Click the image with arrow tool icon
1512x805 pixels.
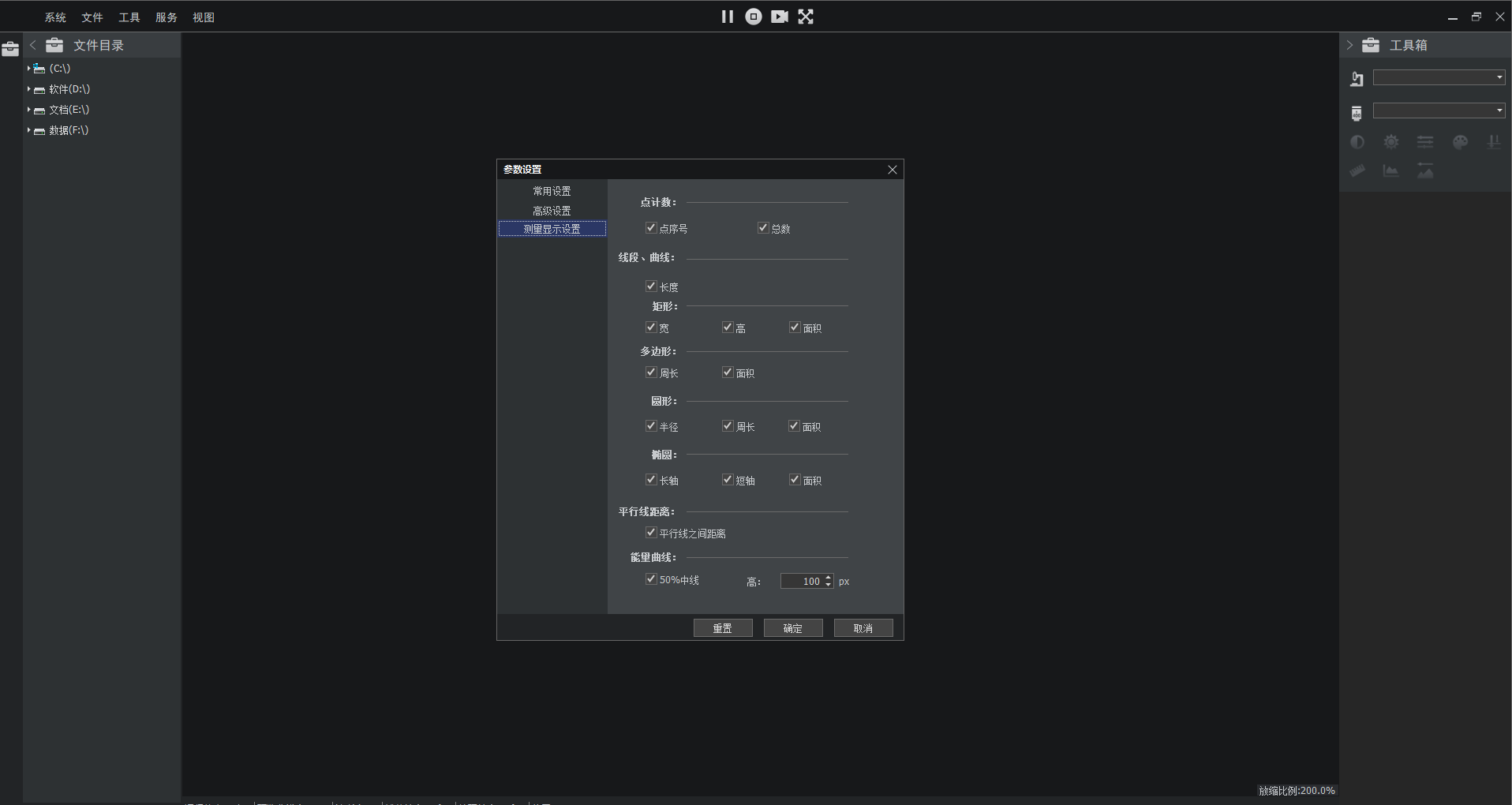pos(1425,170)
